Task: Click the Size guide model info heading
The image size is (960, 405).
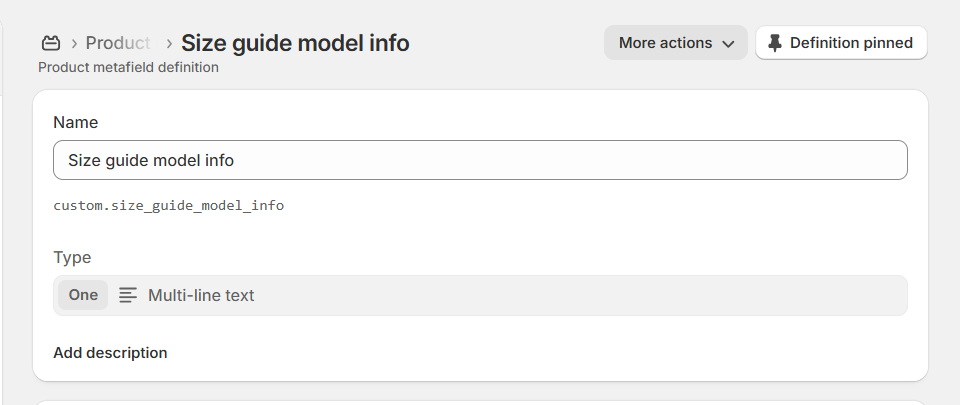Action: point(295,43)
